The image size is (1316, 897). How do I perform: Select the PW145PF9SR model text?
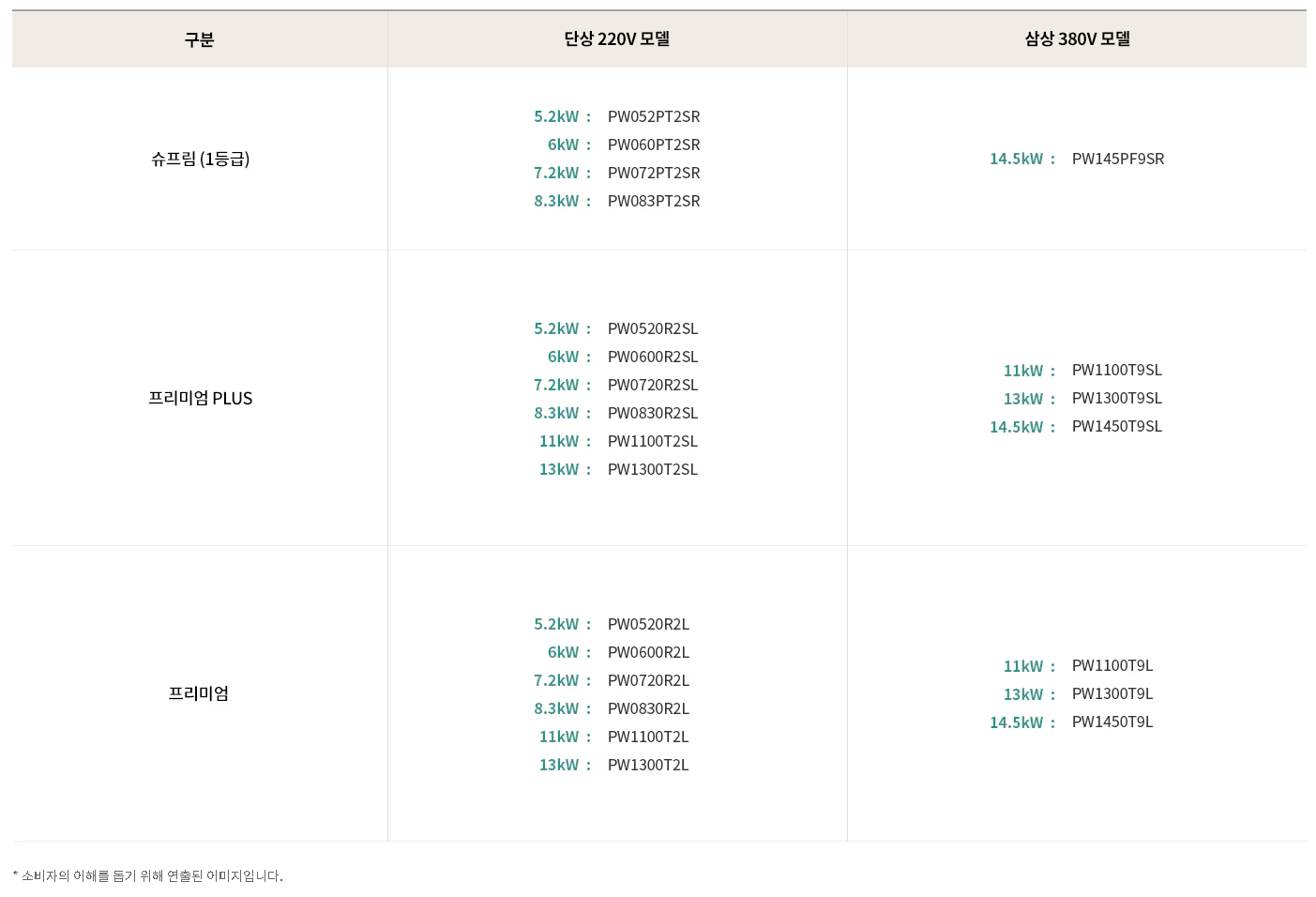pos(1117,159)
